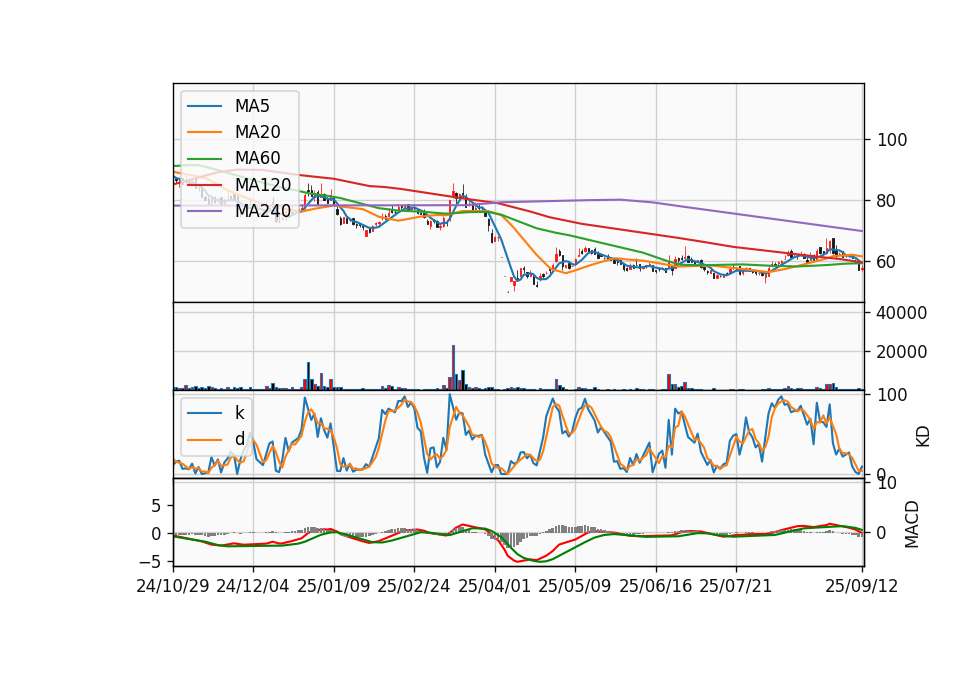Click the 25/09/12 date axis label
960x690 pixels.
coord(862,586)
